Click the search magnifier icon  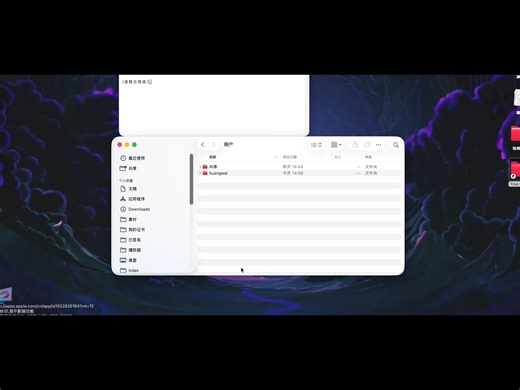pos(396,145)
